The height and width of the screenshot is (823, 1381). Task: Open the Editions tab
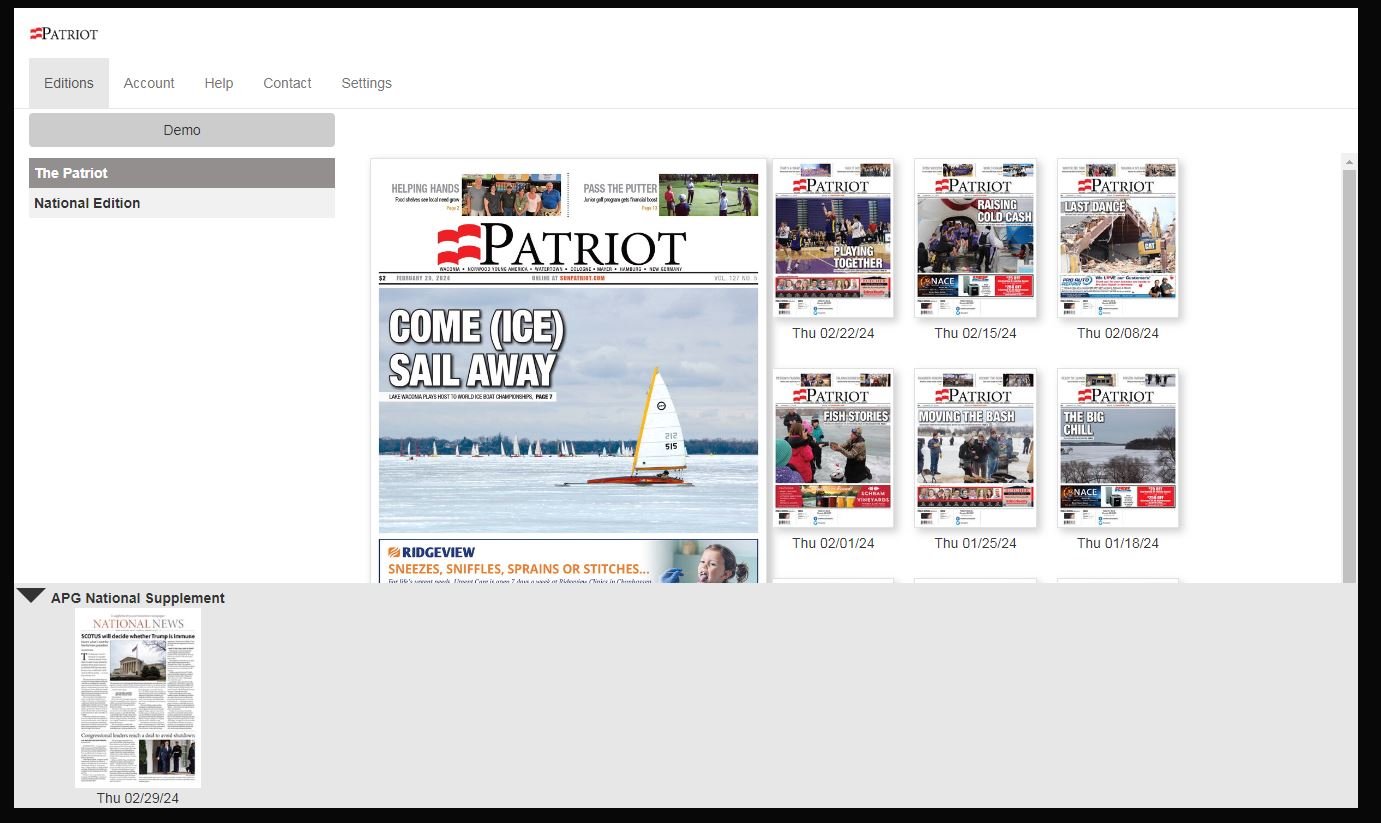click(68, 83)
